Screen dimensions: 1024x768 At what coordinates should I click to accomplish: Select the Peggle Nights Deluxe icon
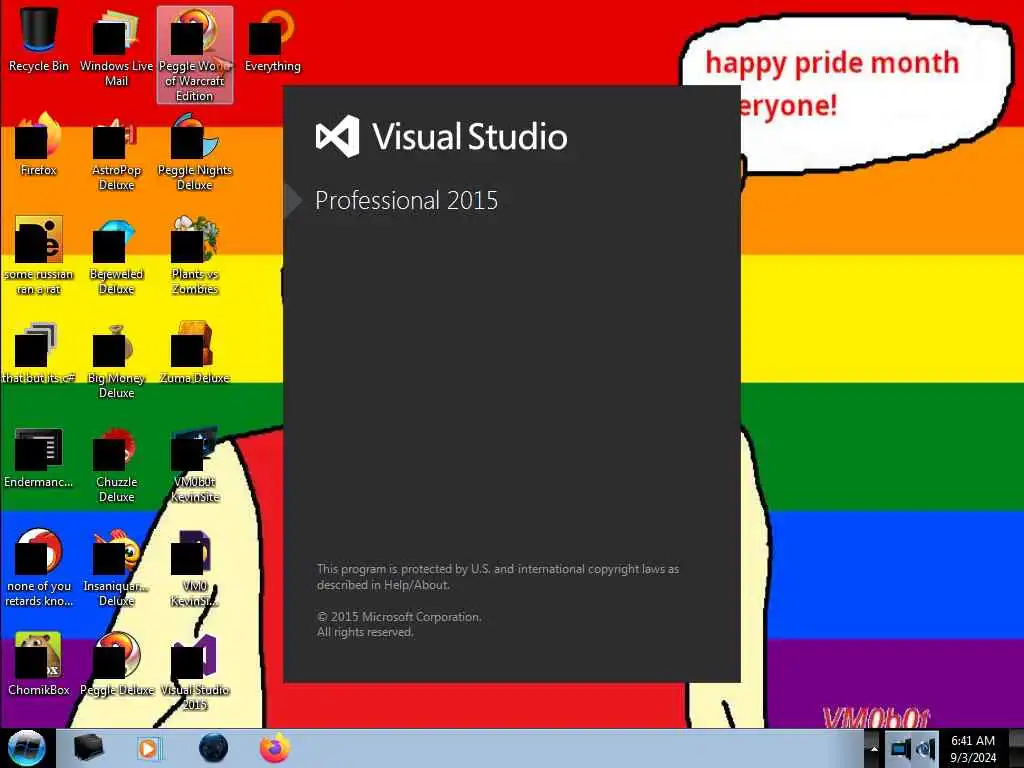195,152
